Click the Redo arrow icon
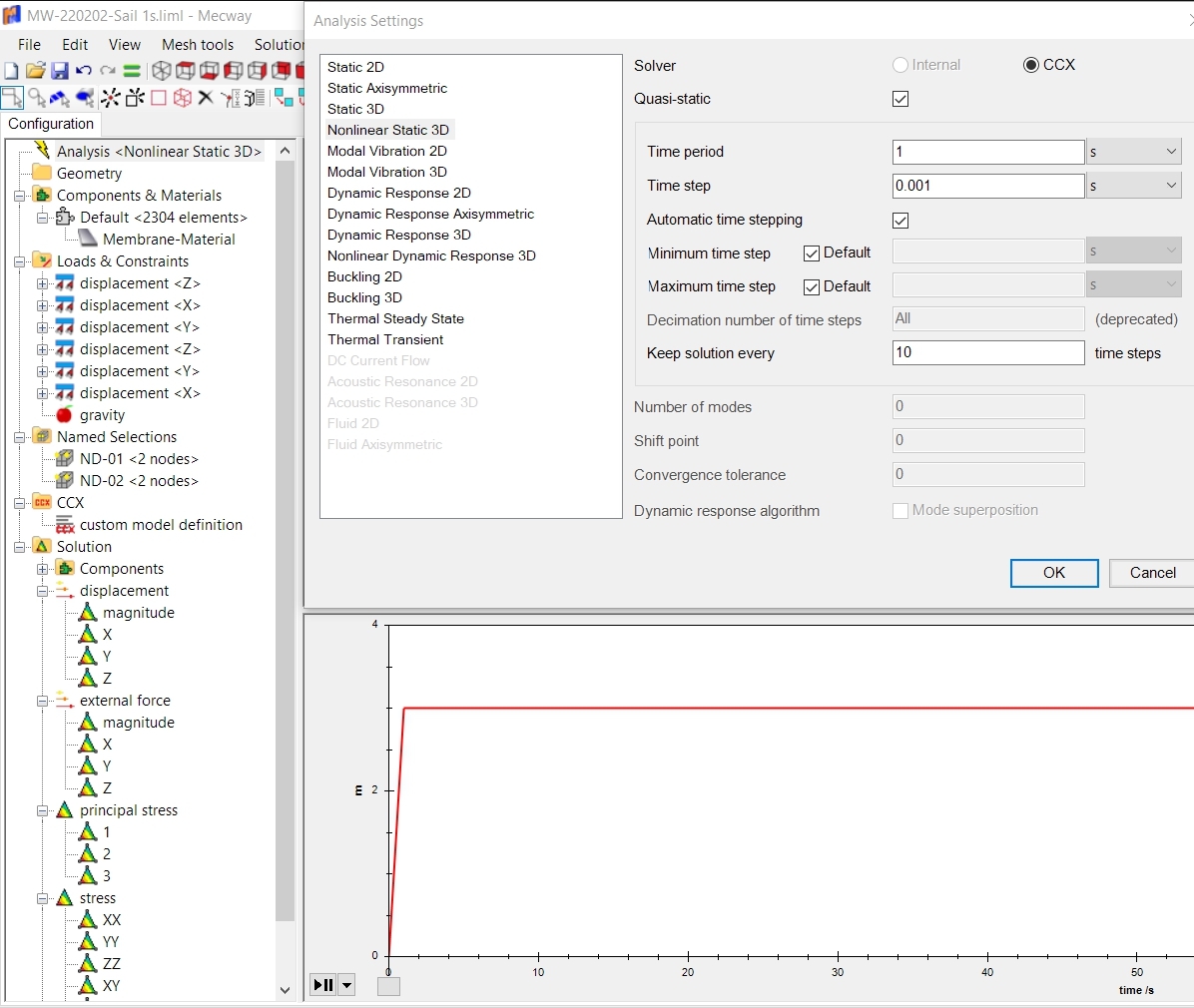Screen dimensions: 1194x1008 (x=108, y=71)
